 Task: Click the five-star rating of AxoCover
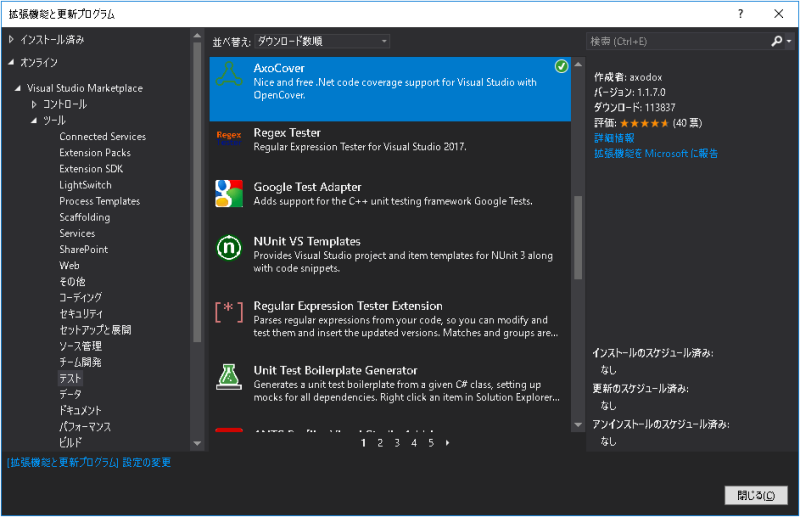coord(644,123)
